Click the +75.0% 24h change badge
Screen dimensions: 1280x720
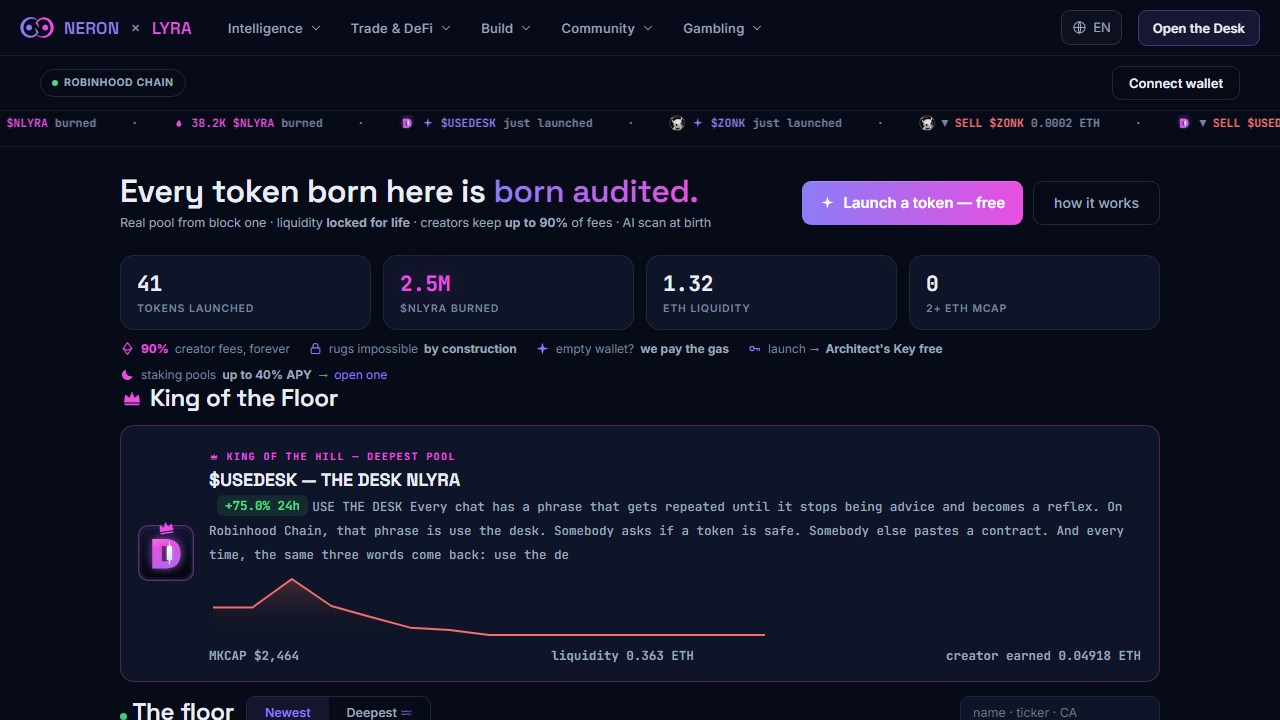coord(262,506)
